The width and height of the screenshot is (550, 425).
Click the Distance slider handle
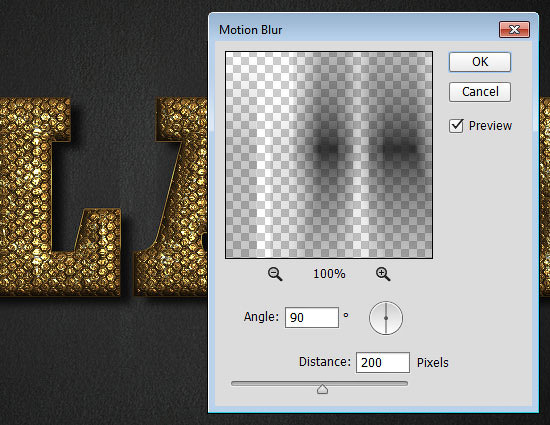click(322, 389)
